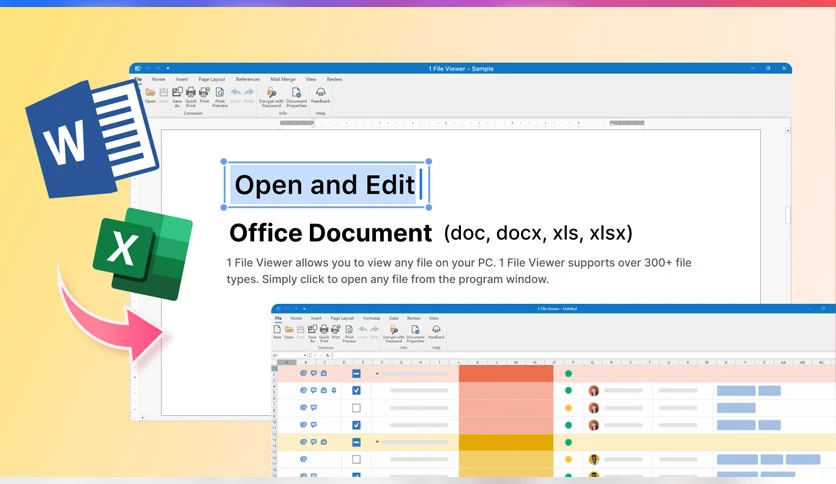Click Encrypt with Password in Sample document window

[271, 97]
